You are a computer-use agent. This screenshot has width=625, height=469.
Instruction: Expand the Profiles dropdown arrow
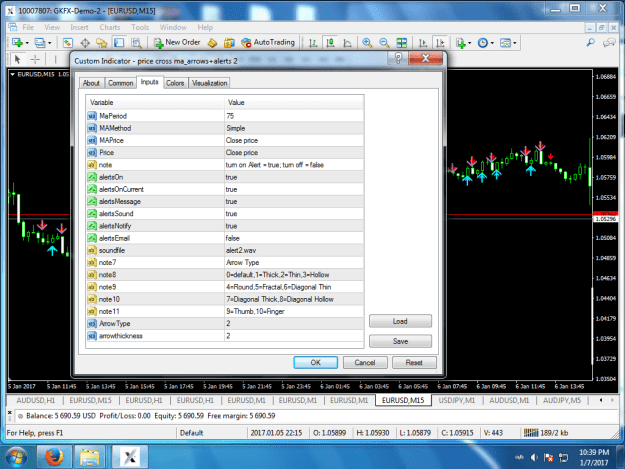(49, 43)
